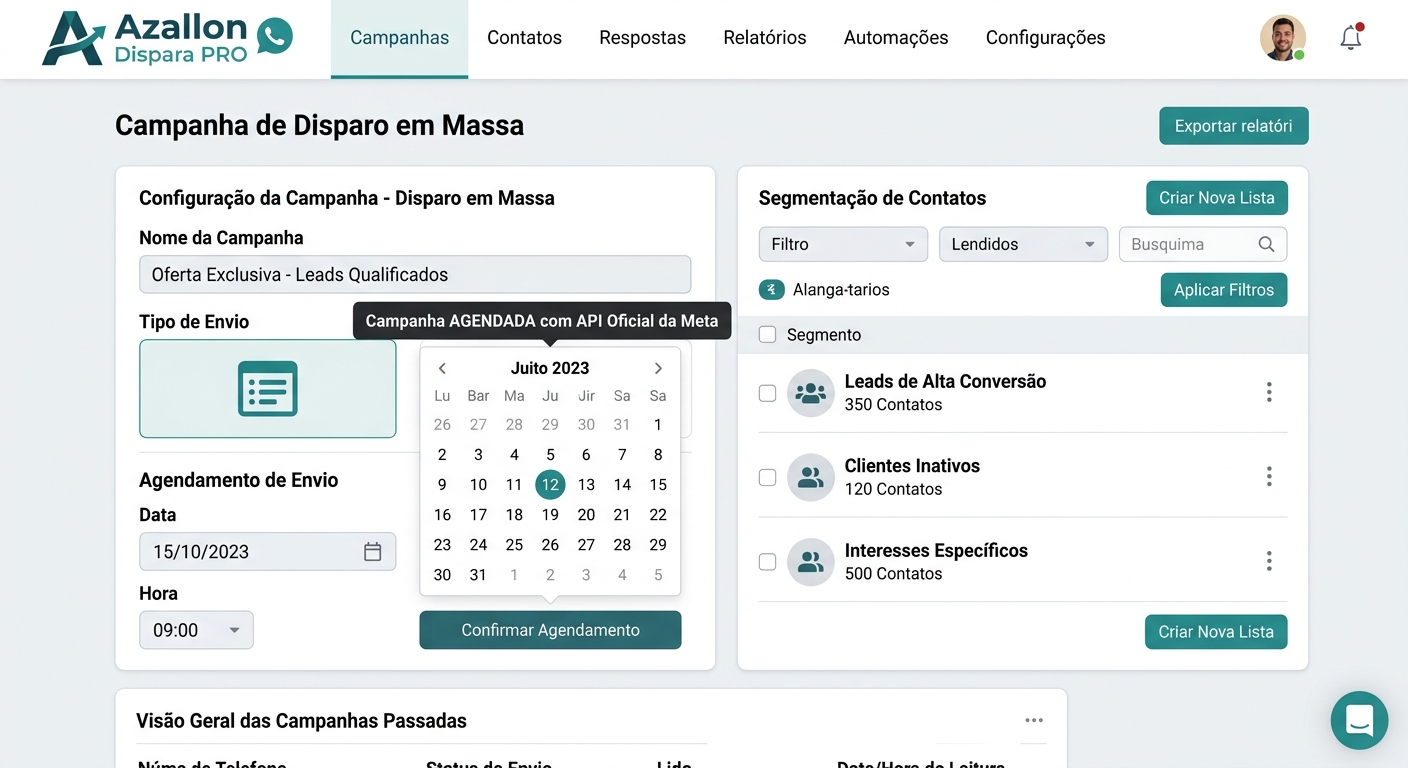Click Criar Nova Lista beside Segmentação de Contatos

click(x=1217, y=198)
